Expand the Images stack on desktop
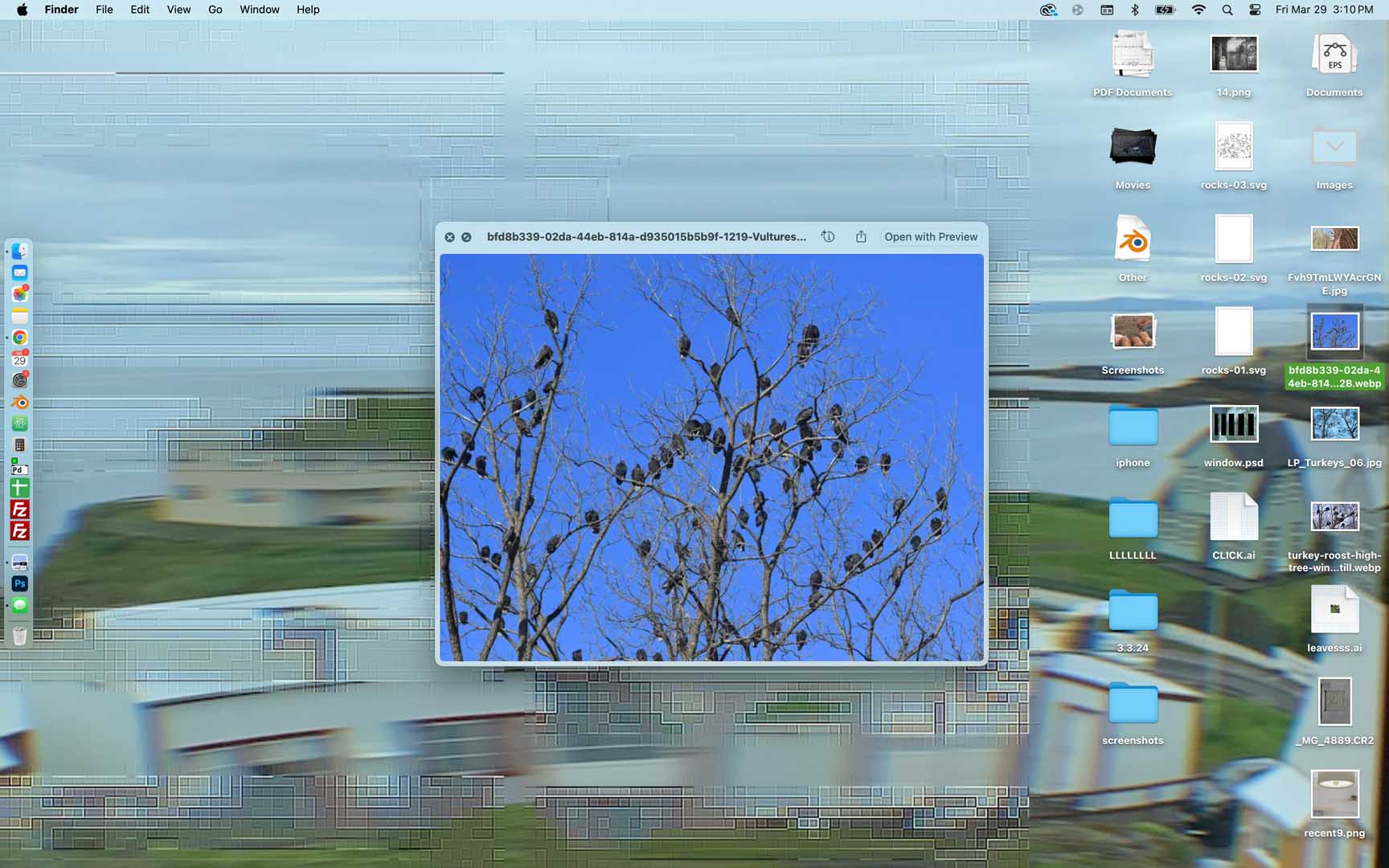This screenshot has width=1389, height=868. pyautogui.click(x=1334, y=148)
